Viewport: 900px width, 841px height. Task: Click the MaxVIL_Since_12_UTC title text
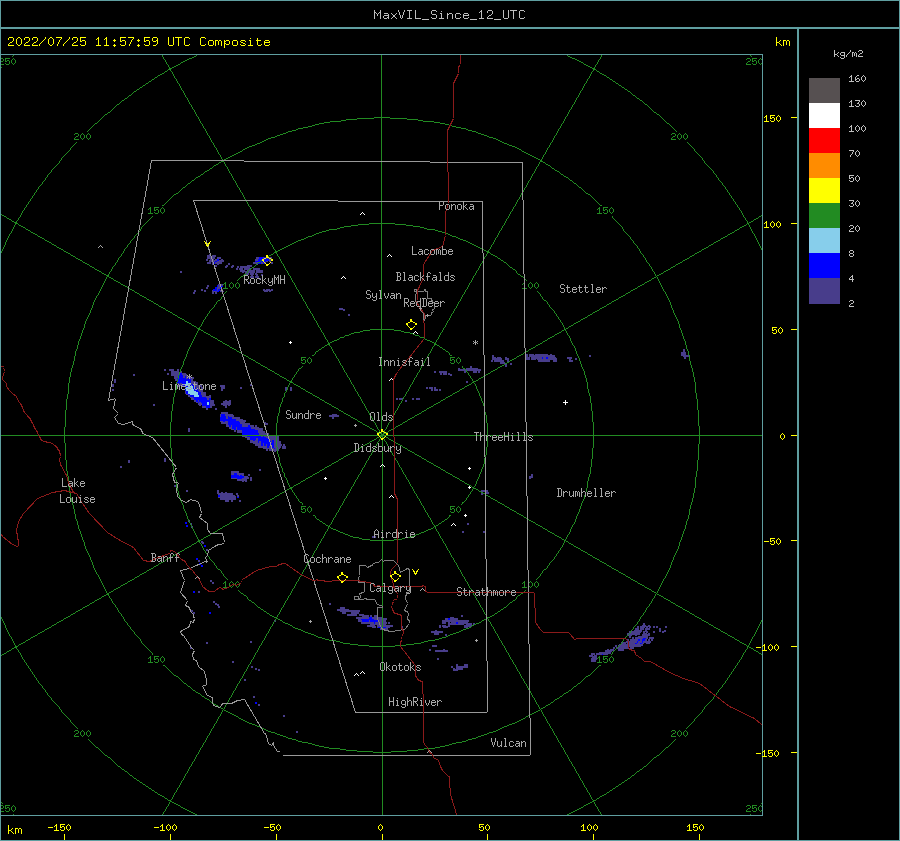tap(449, 15)
